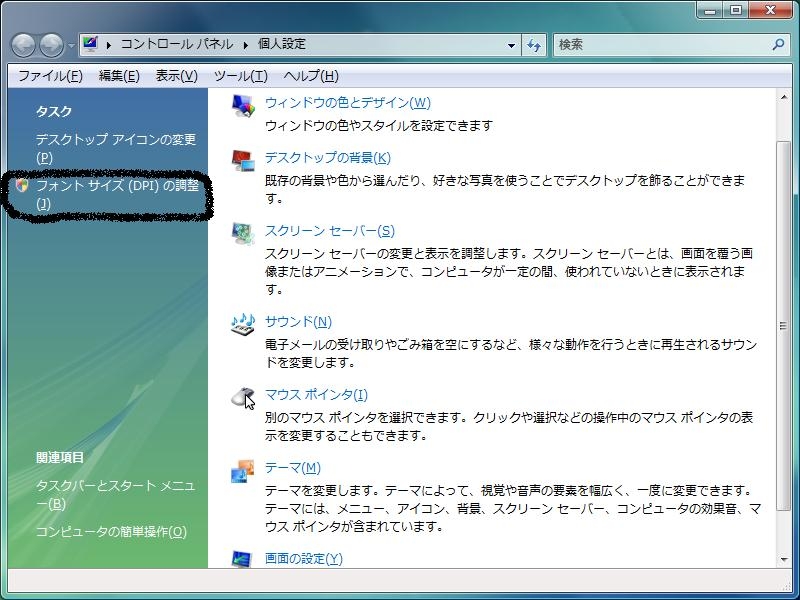Image resolution: width=800 pixels, height=600 pixels.
Task: Select デスクトップ アイコンの変更 task
Action: [116, 148]
